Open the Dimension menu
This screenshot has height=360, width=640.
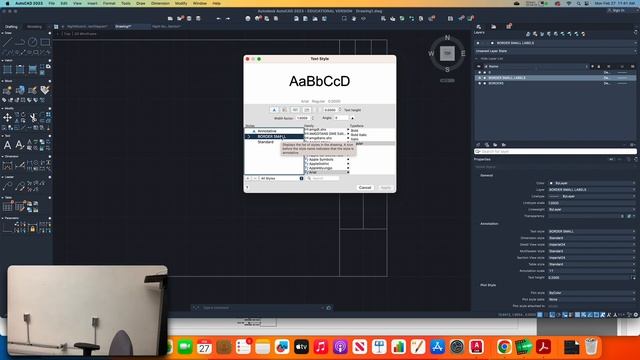pos(160,3)
